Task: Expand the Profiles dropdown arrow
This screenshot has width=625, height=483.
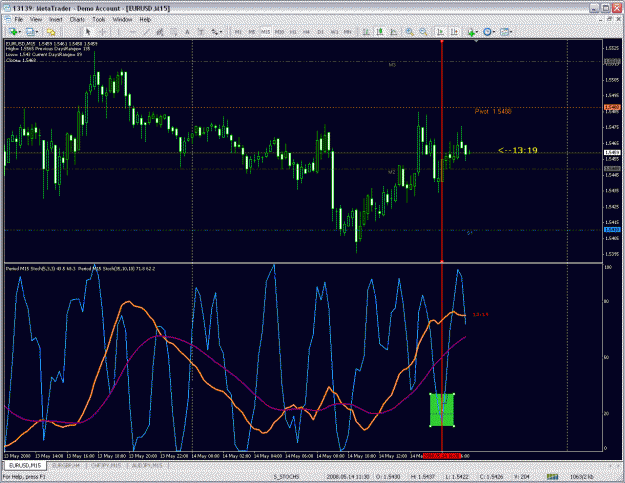Action: point(37,32)
